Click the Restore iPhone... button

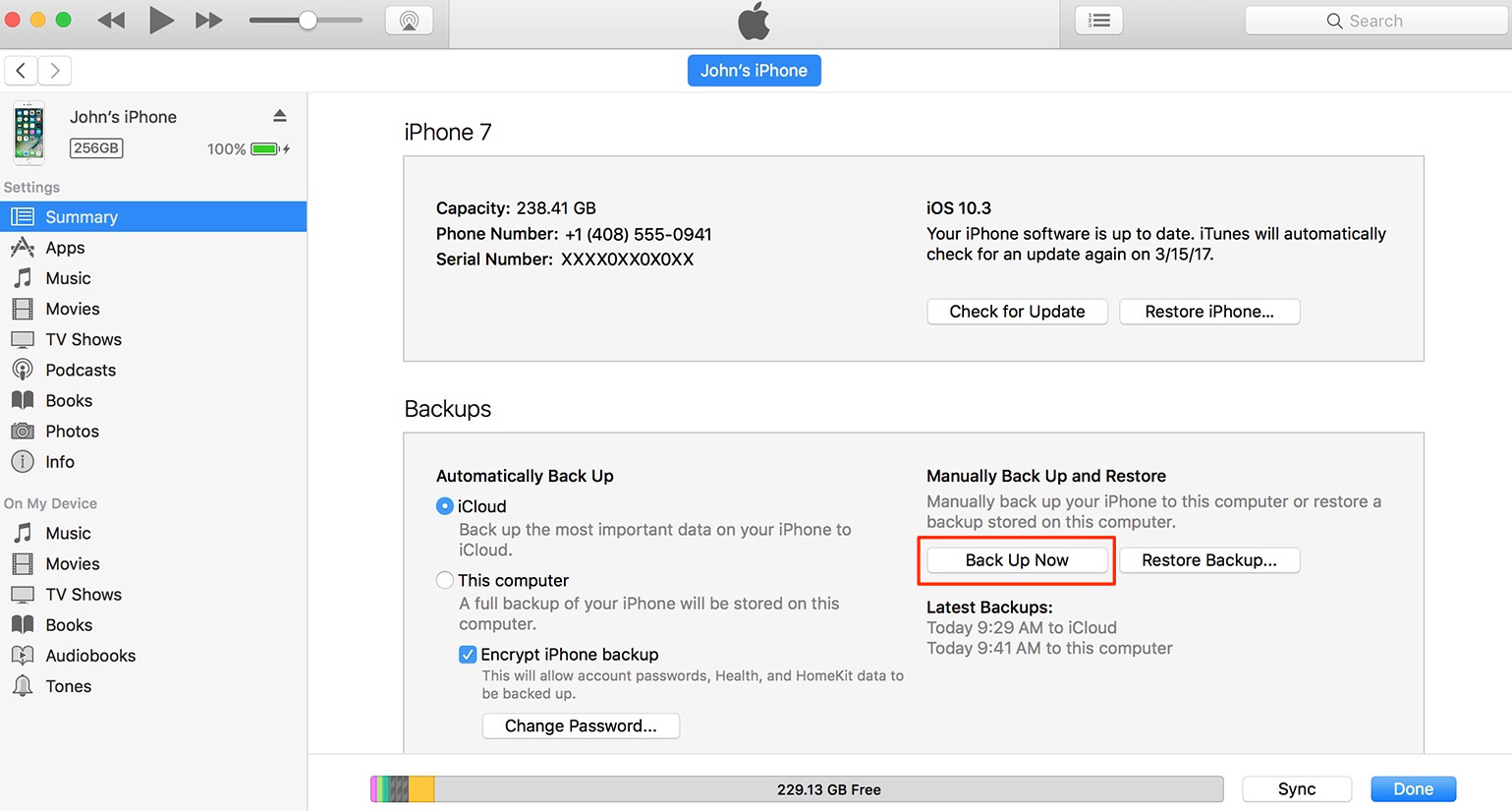click(1209, 312)
